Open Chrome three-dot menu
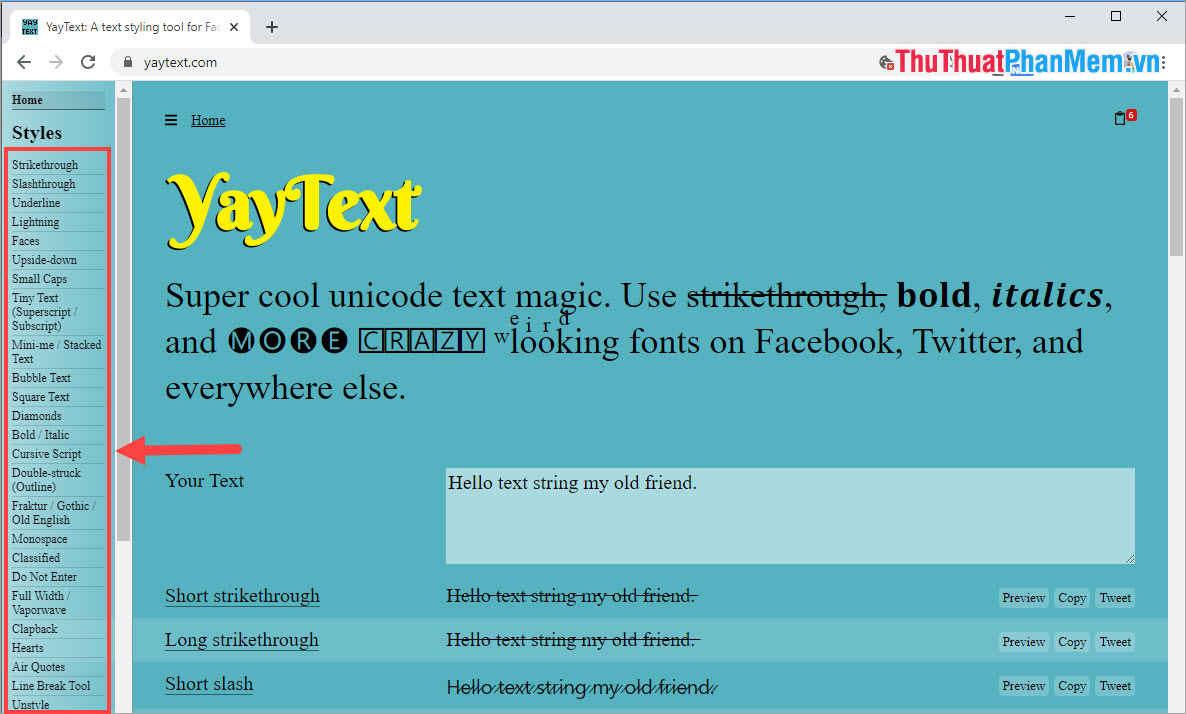Screen dimensions: 1186x714 [1163, 62]
